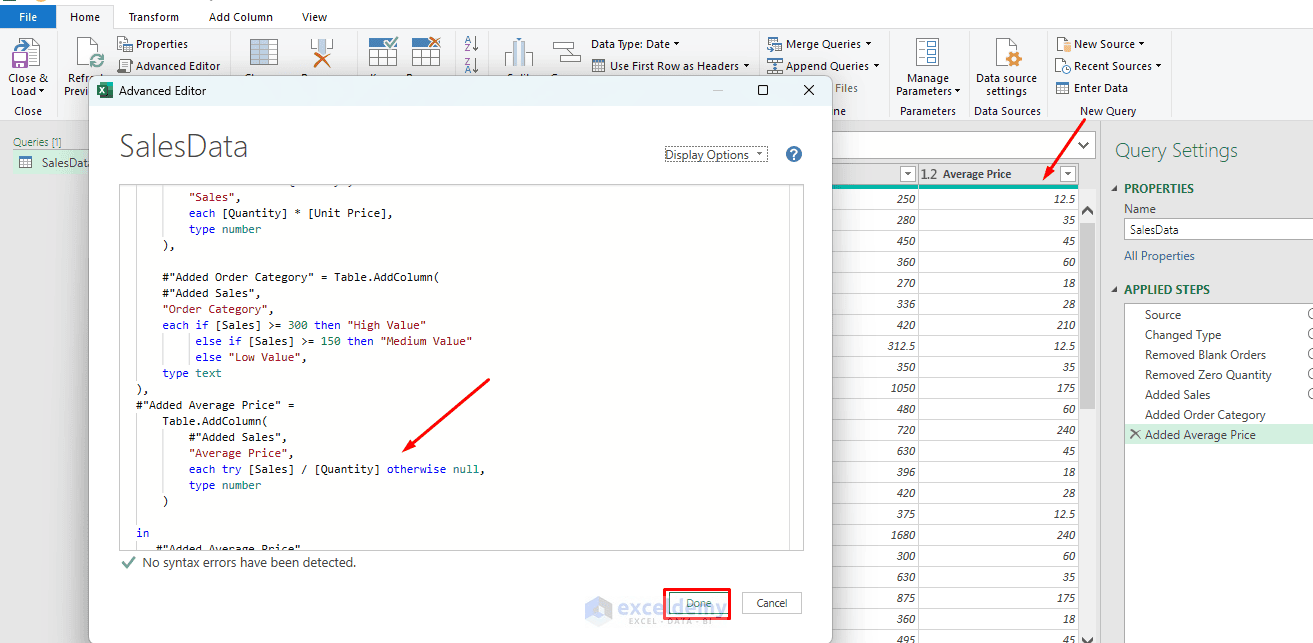Click the Remove Rows ribbon icon
1313x643 pixels.
coord(426,52)
